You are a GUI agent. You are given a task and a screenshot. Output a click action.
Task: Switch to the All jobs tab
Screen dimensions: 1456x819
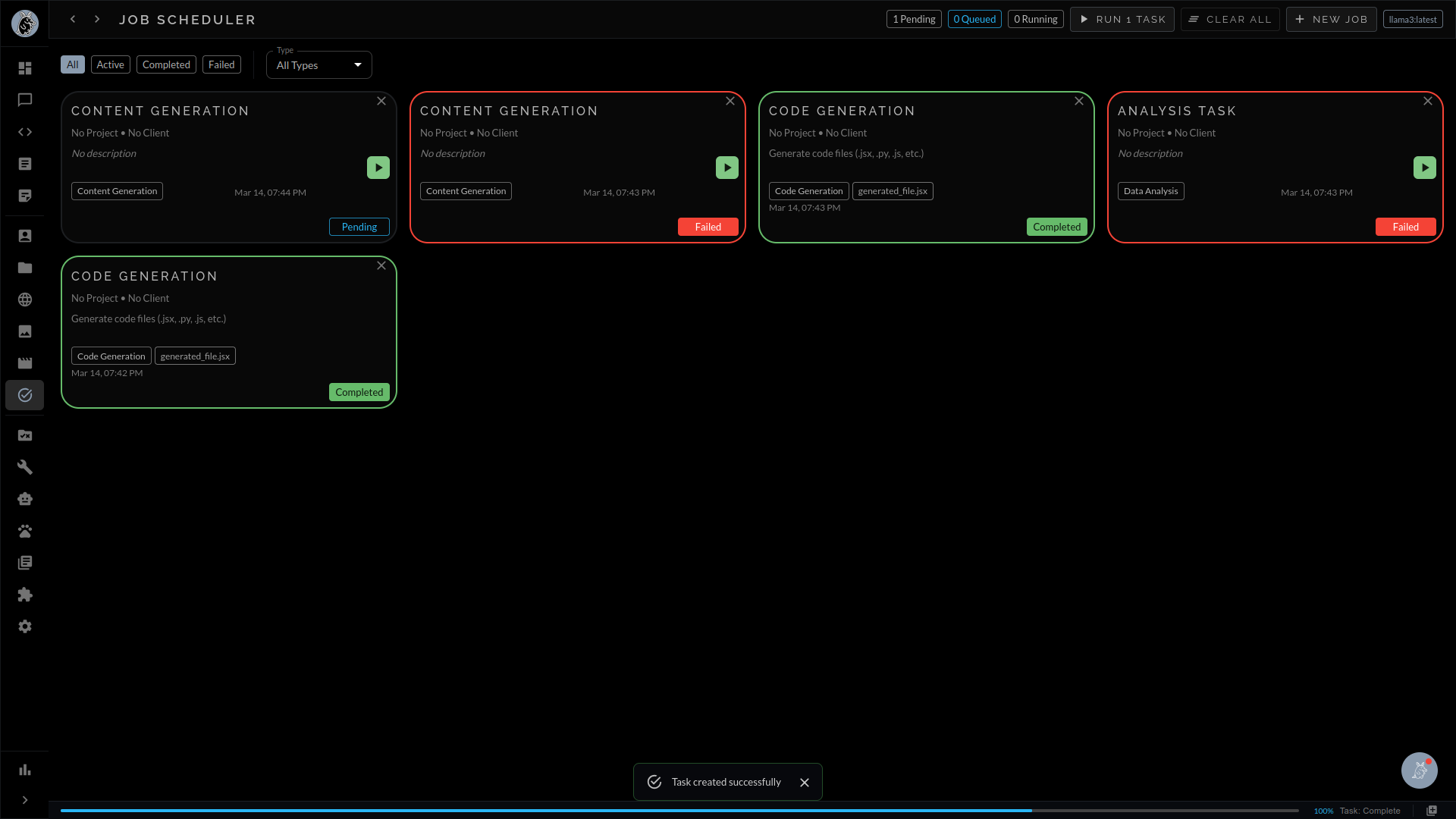point(72,64)
